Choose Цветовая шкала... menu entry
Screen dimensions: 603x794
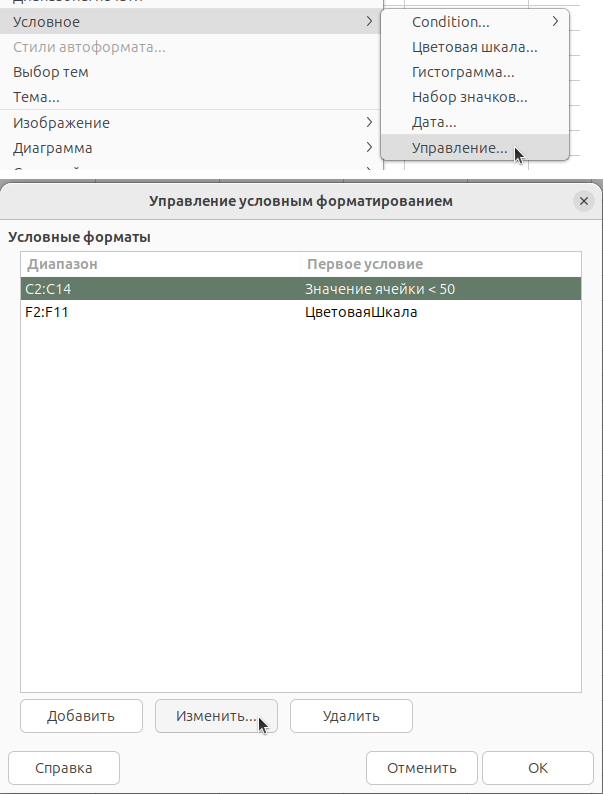coord(475,47)
